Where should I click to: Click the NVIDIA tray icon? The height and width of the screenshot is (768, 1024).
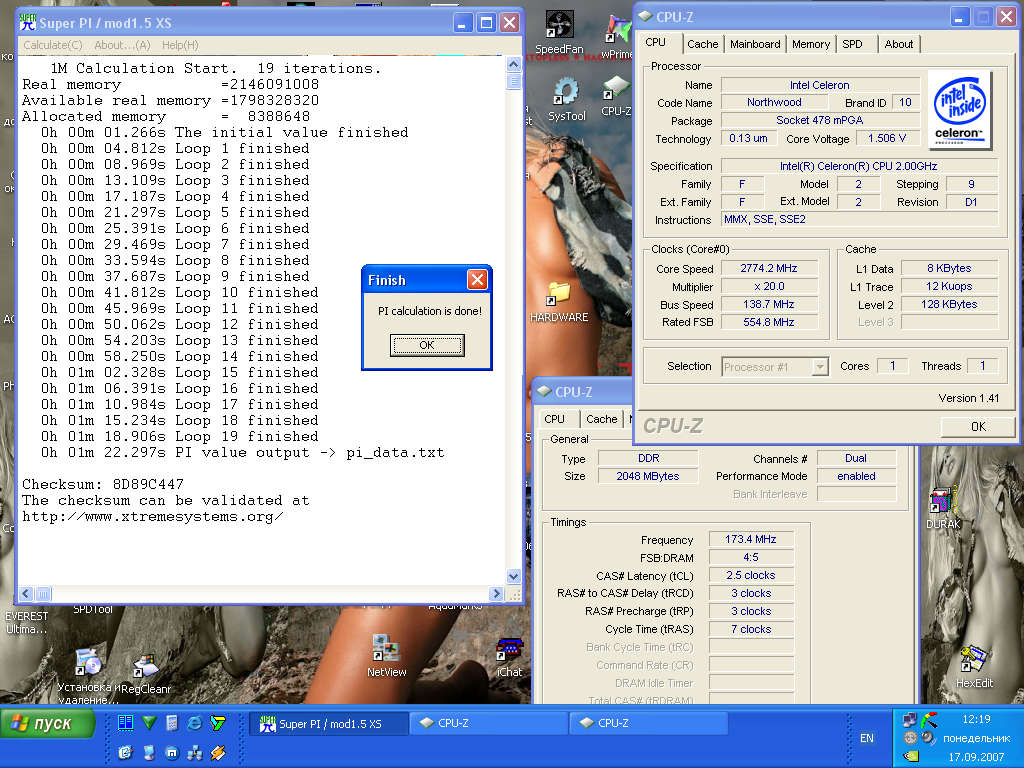[x=911, y=756]
